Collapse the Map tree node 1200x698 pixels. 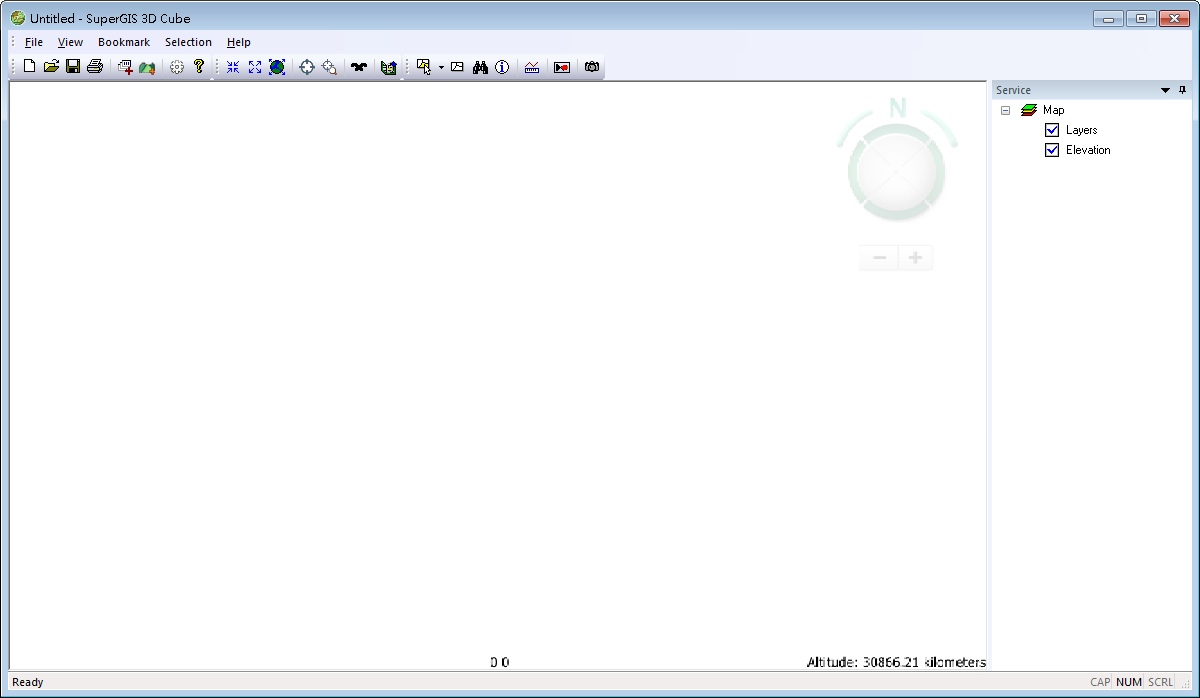pos(1006,110)
